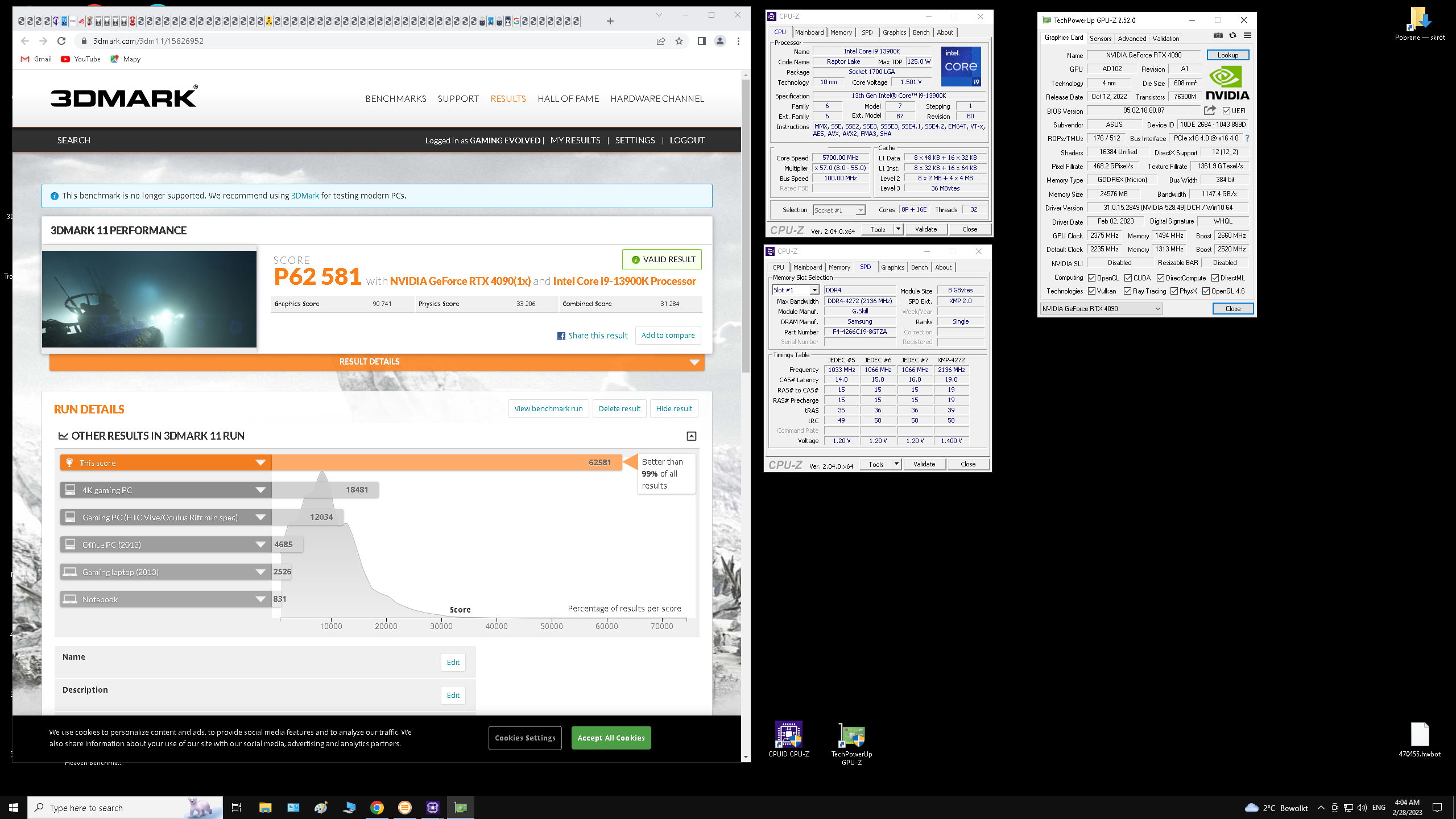
Task: Go back in the Chrome browser
Action: pos(25,41)
